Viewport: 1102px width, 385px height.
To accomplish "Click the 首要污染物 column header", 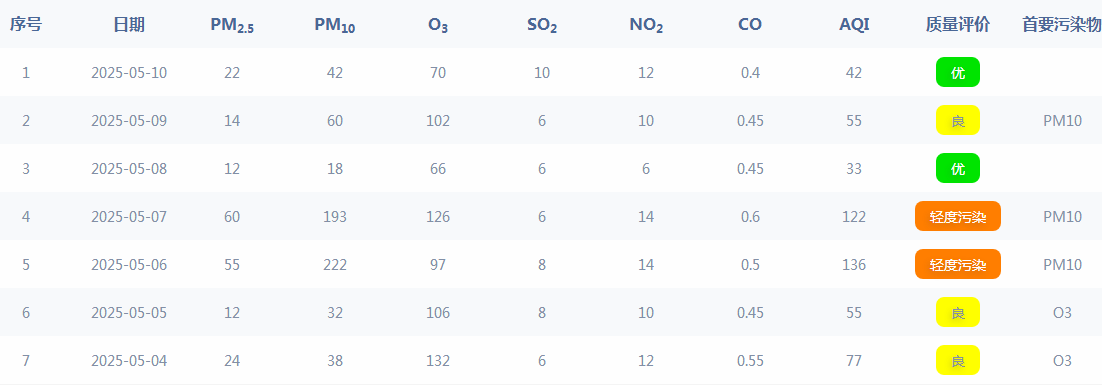I will coord(1061,25).
